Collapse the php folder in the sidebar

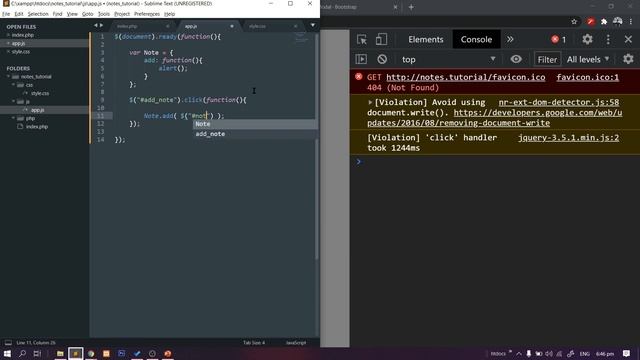(13, 118)
